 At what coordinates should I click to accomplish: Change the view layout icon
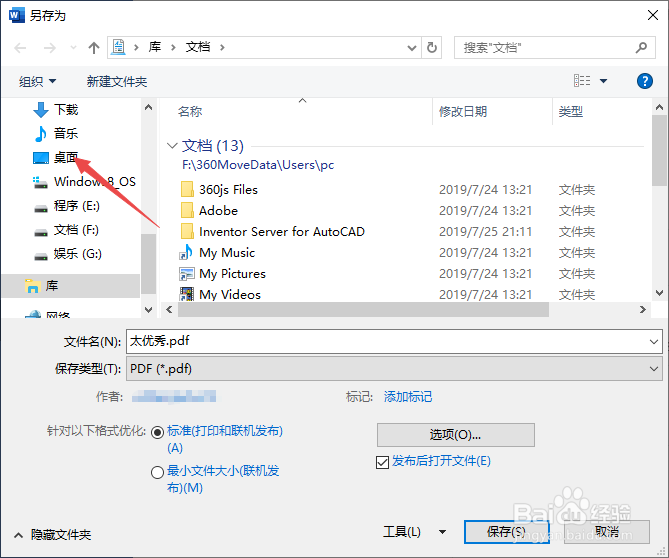pos(582,81)
